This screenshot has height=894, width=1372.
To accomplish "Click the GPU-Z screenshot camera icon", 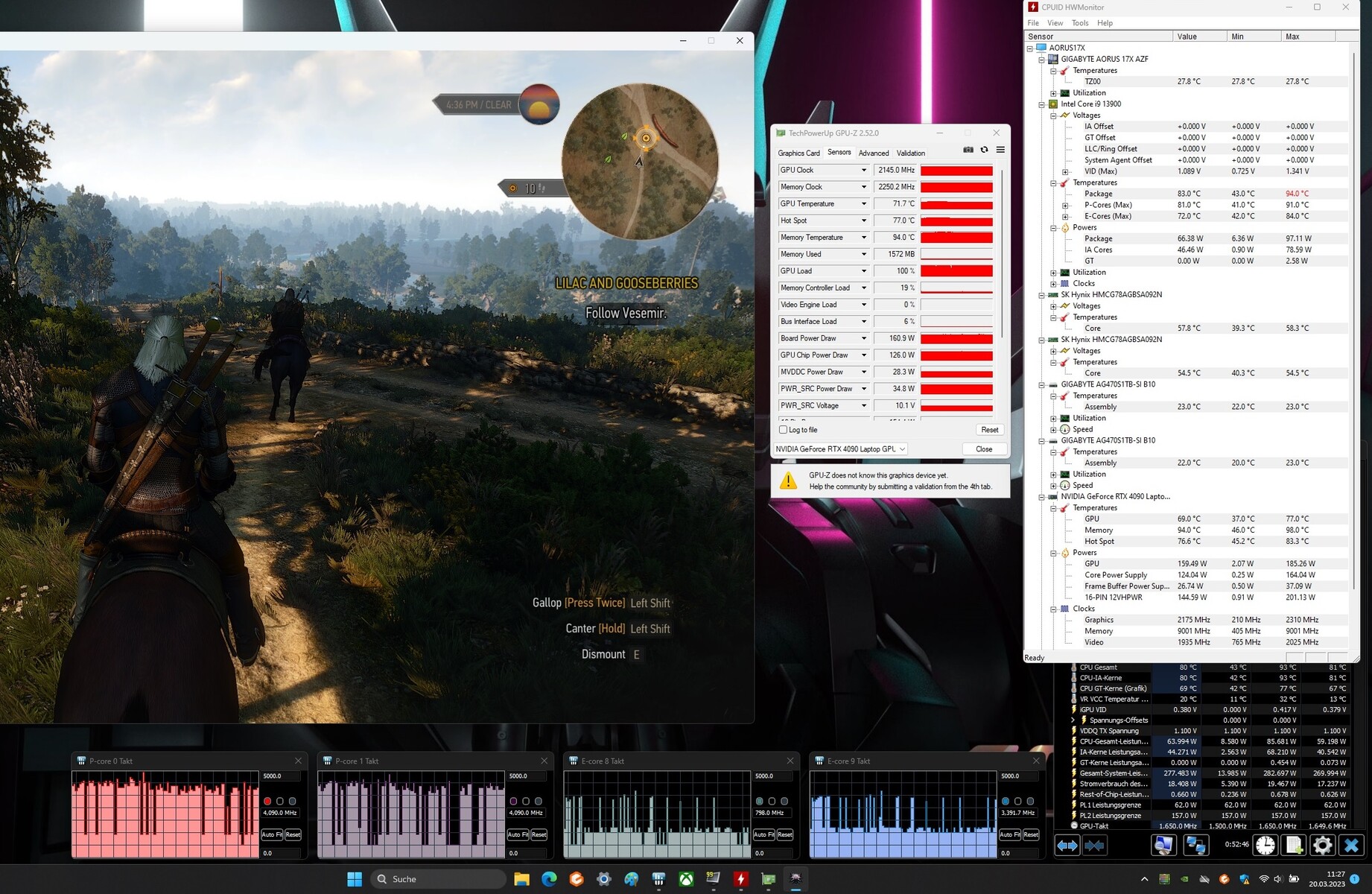I will [968, 150].
